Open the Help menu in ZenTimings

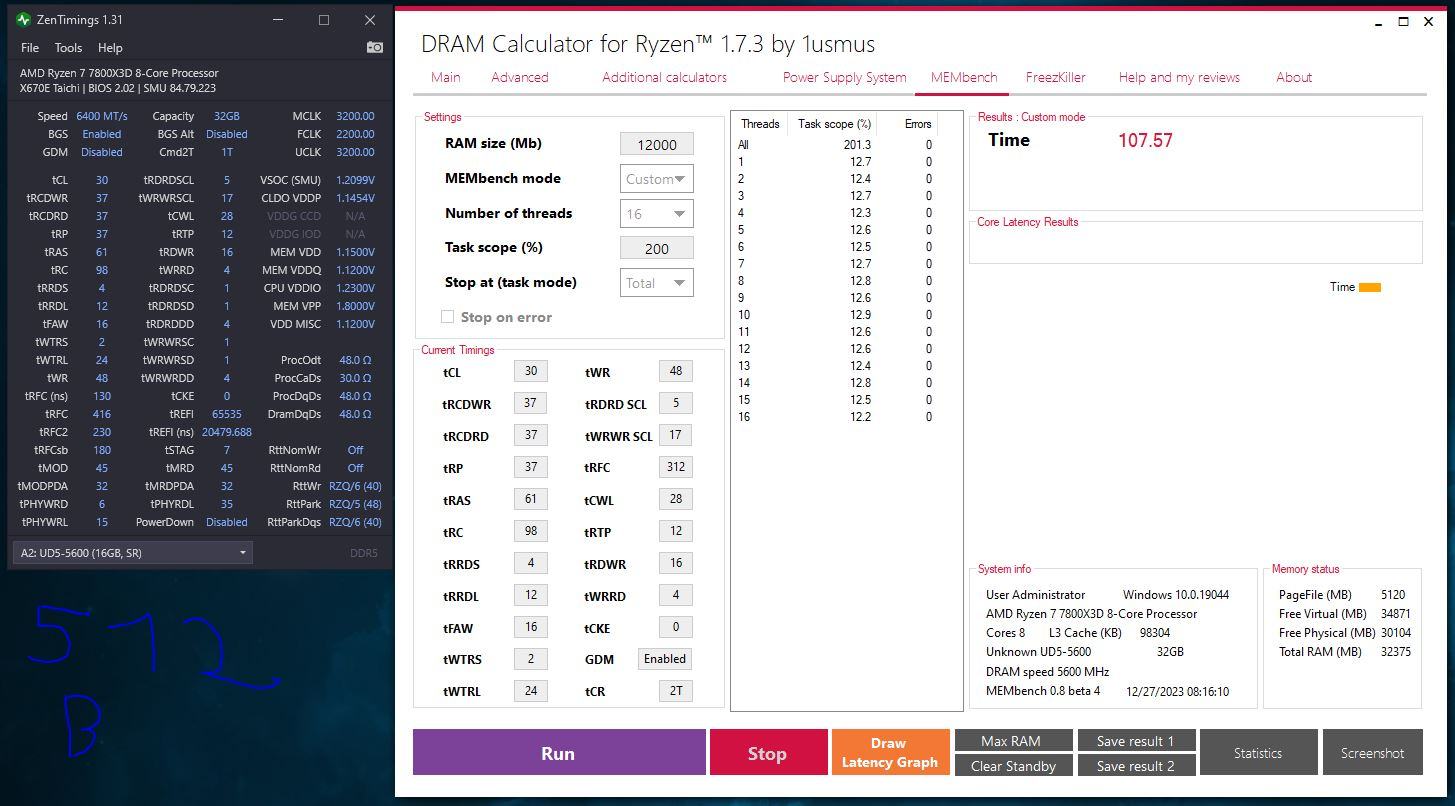point(110,47)
